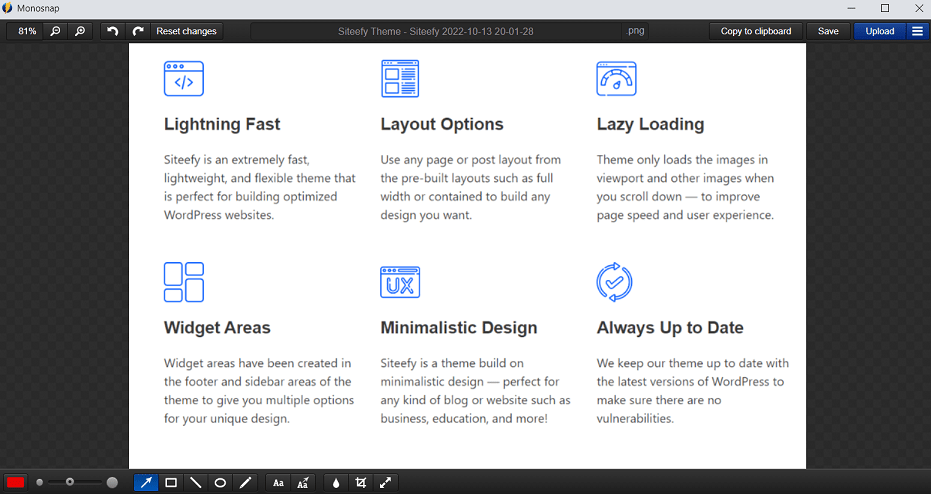Screen dimensions: 931x494
Task: Open the .png file format selector
Action: click(636, 31)
